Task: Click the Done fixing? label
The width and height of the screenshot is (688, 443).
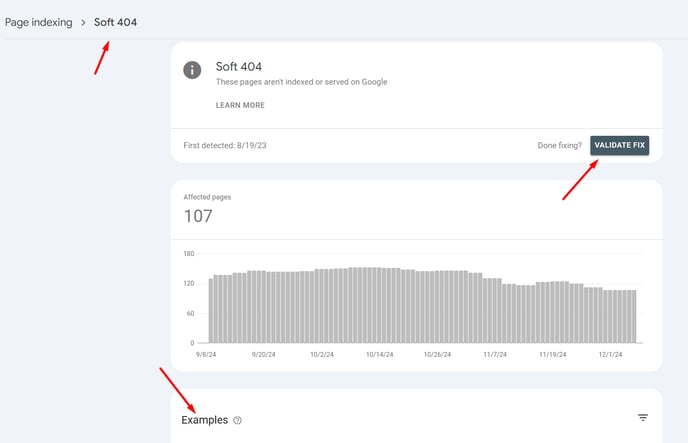Action: (x=559, y=145)
